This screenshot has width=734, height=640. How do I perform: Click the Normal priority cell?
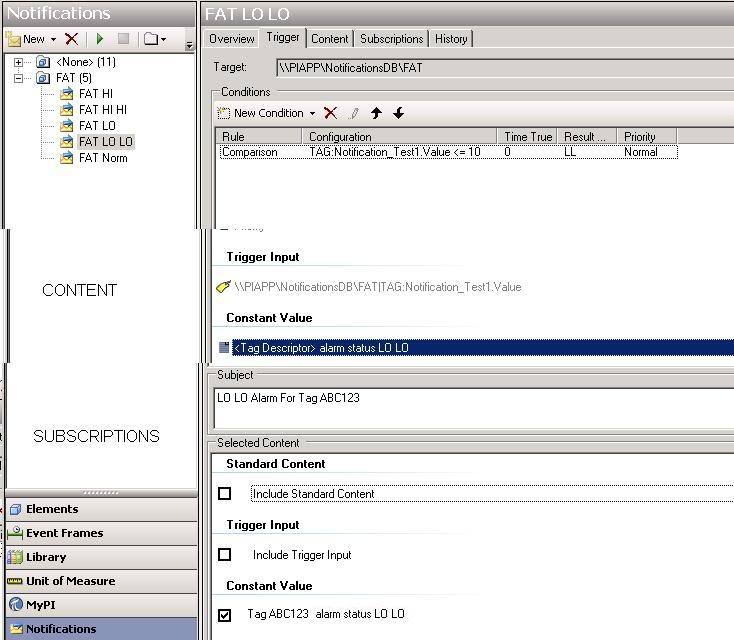640,152
